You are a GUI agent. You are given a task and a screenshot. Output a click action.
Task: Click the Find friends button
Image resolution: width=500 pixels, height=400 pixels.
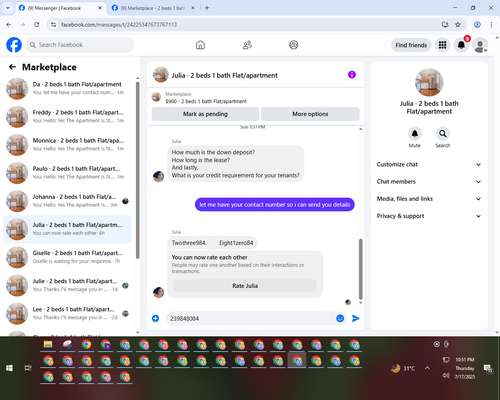[411, 45]
